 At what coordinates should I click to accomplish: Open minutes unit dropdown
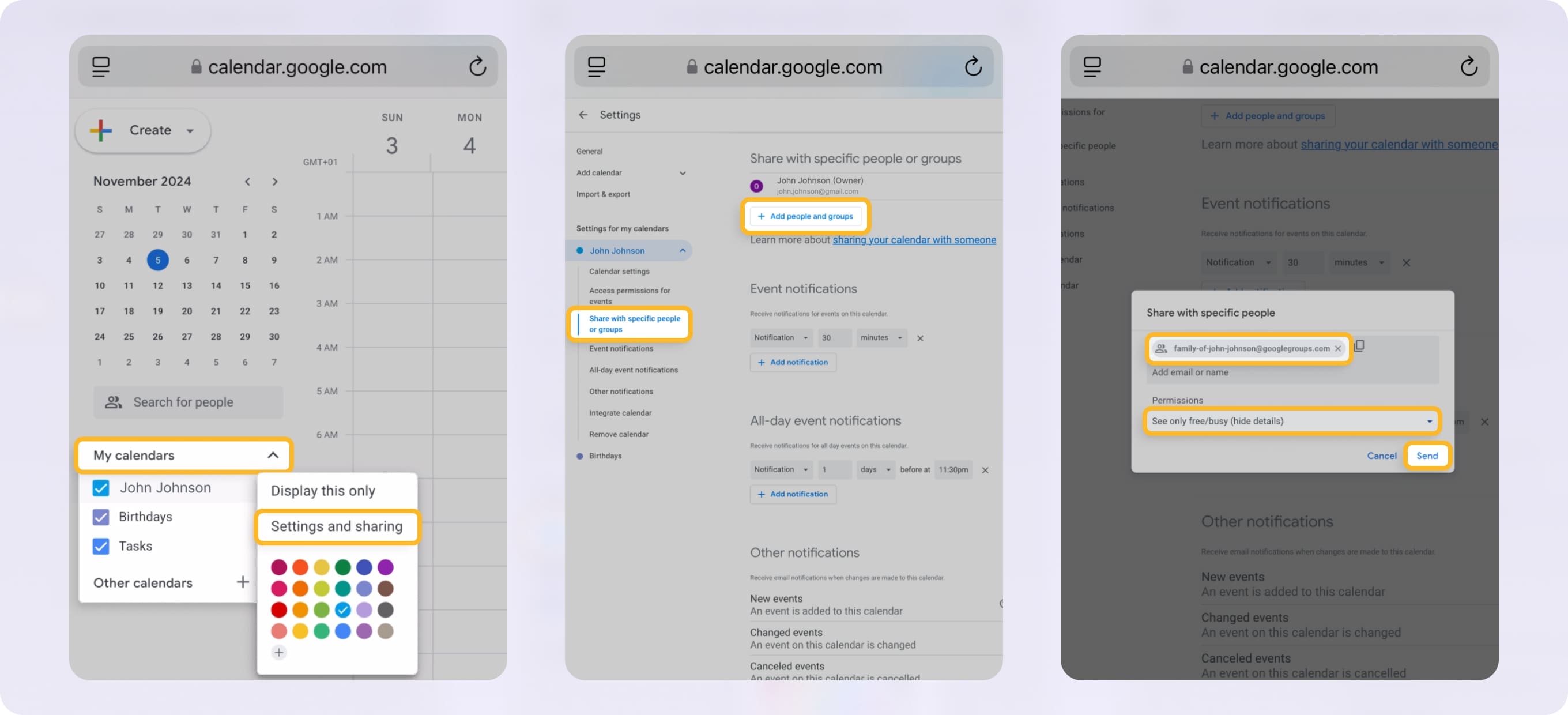coord(881,337)
